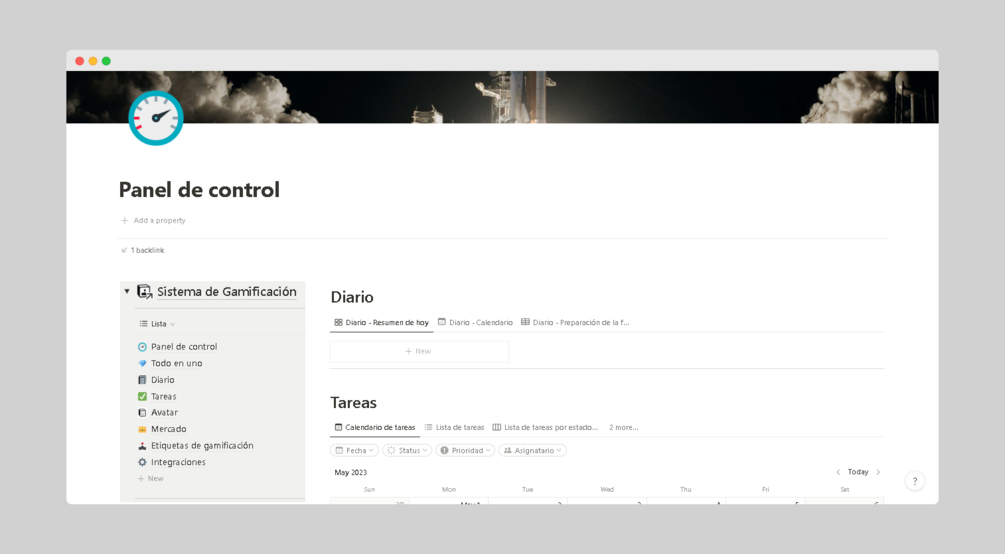Click the table icon on Diario - Preparación tab
Screen dimensions: 1005x554
525,322
